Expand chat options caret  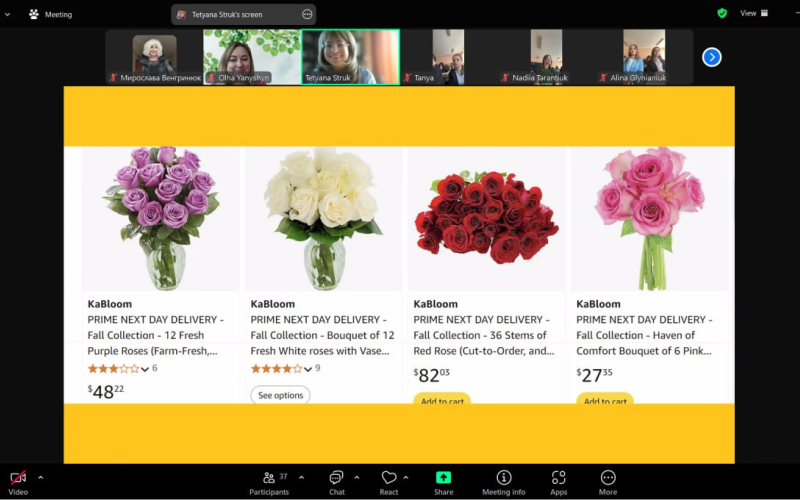point(357,478)
